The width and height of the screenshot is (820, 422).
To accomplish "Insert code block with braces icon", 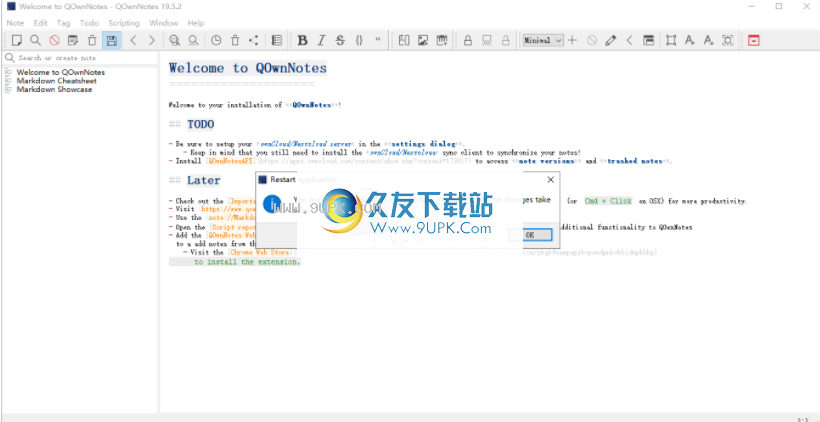I will coord(359,40).
